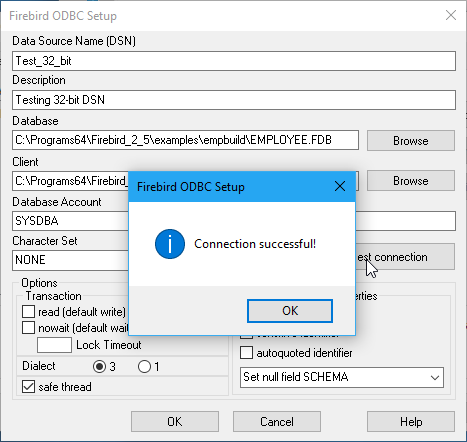Open Help for Firebird ODBC Setup
This screenshot has width=467, height=442.
(x=411, y=422)
